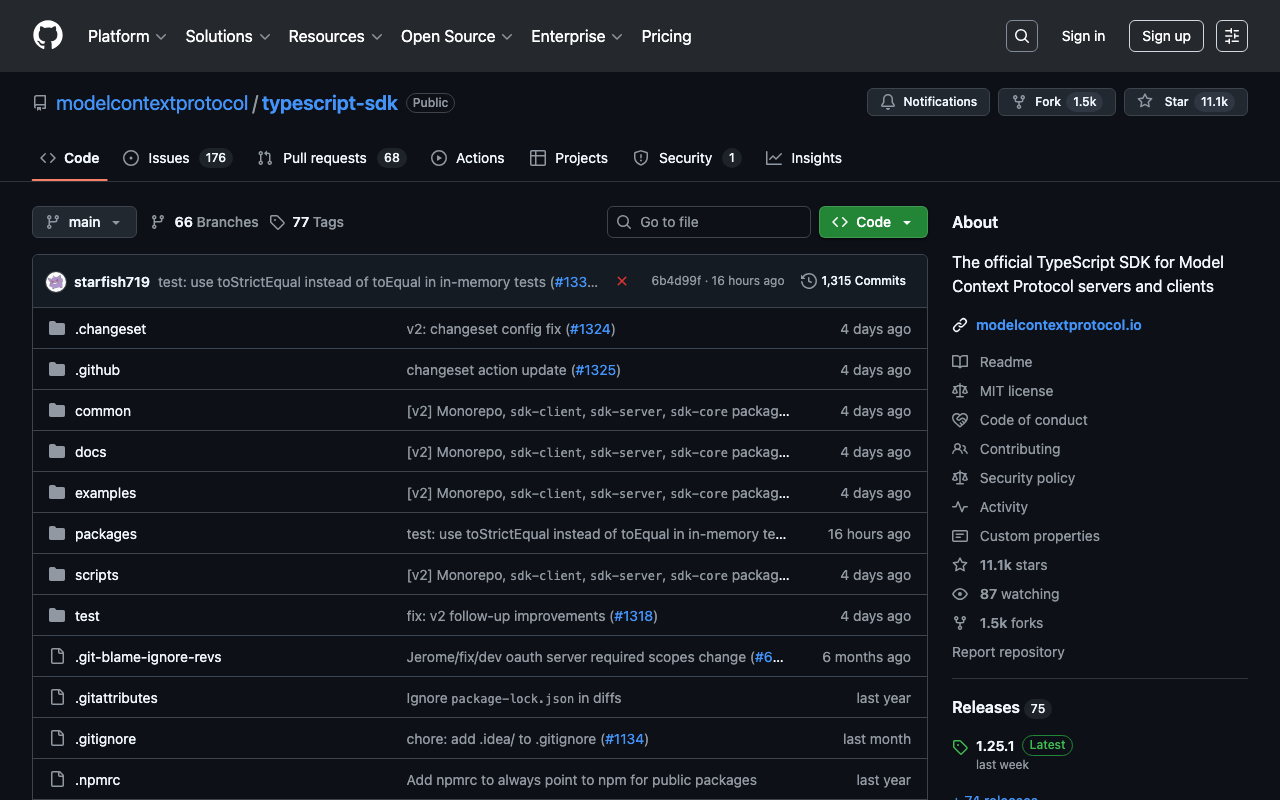1280x800 pixels.
Task: Click the packages folder icon
Action: click(57, 534)
